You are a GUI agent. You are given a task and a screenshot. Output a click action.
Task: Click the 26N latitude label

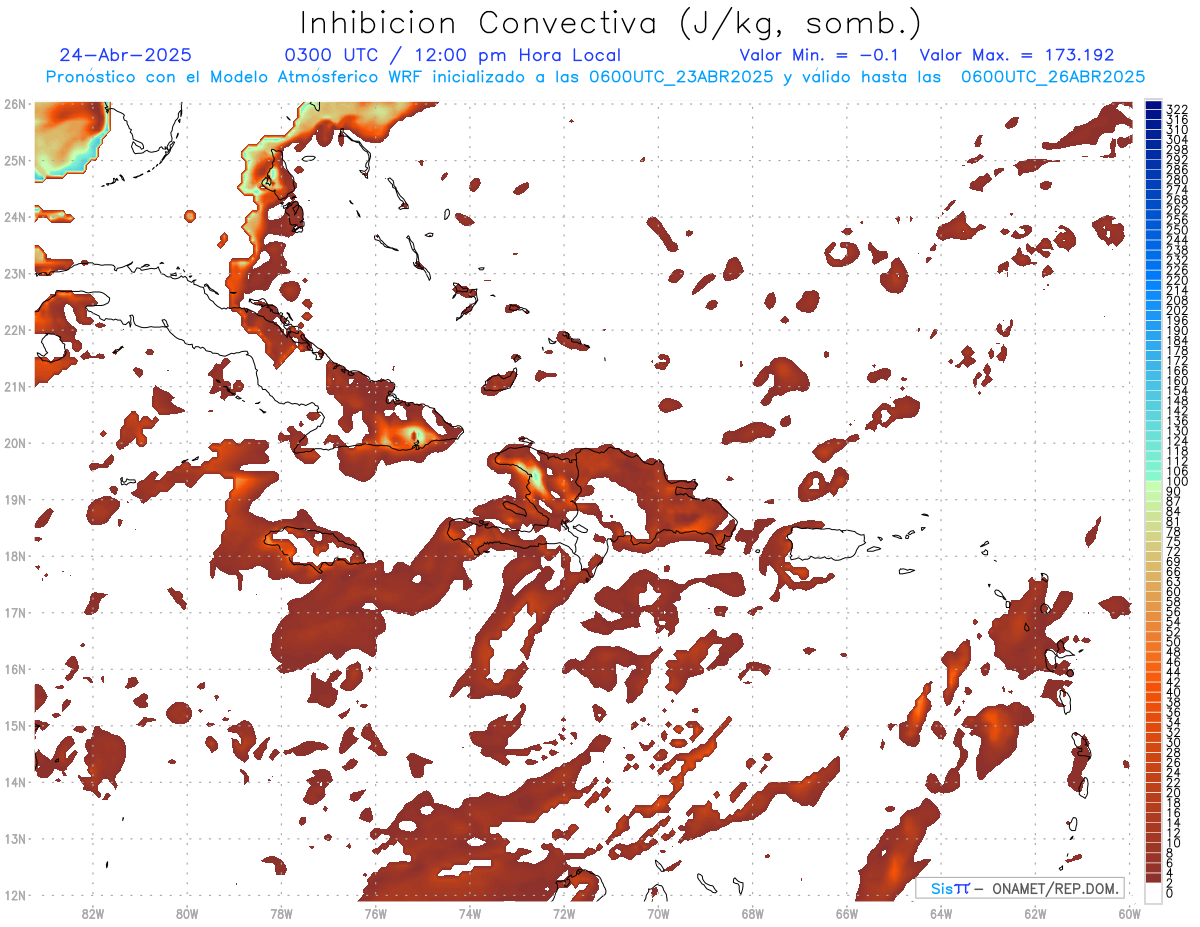pyautogui.click(x=15, y=104)
